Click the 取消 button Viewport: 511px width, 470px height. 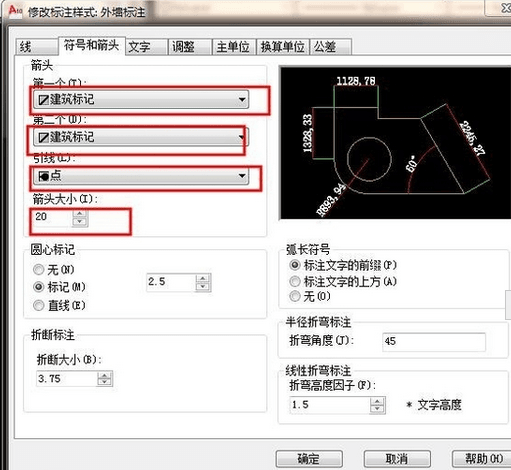397,459
